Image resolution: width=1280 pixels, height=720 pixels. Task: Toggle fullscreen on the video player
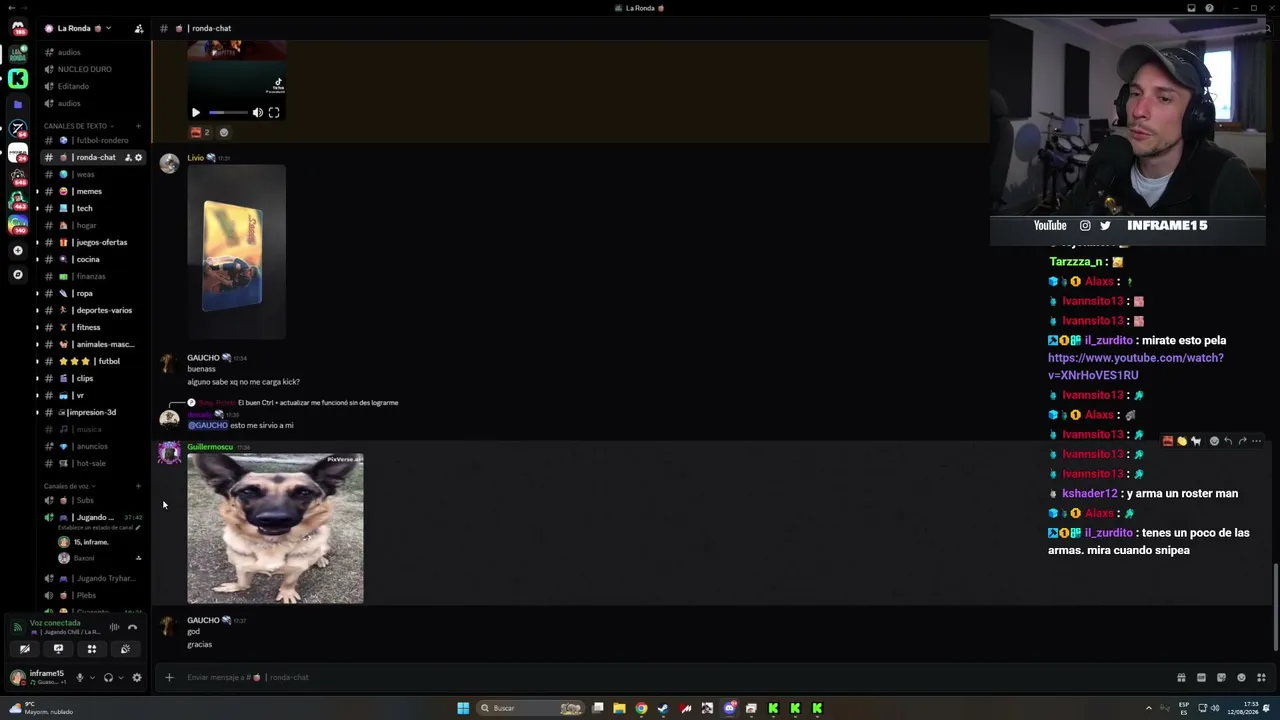[274, 113]
